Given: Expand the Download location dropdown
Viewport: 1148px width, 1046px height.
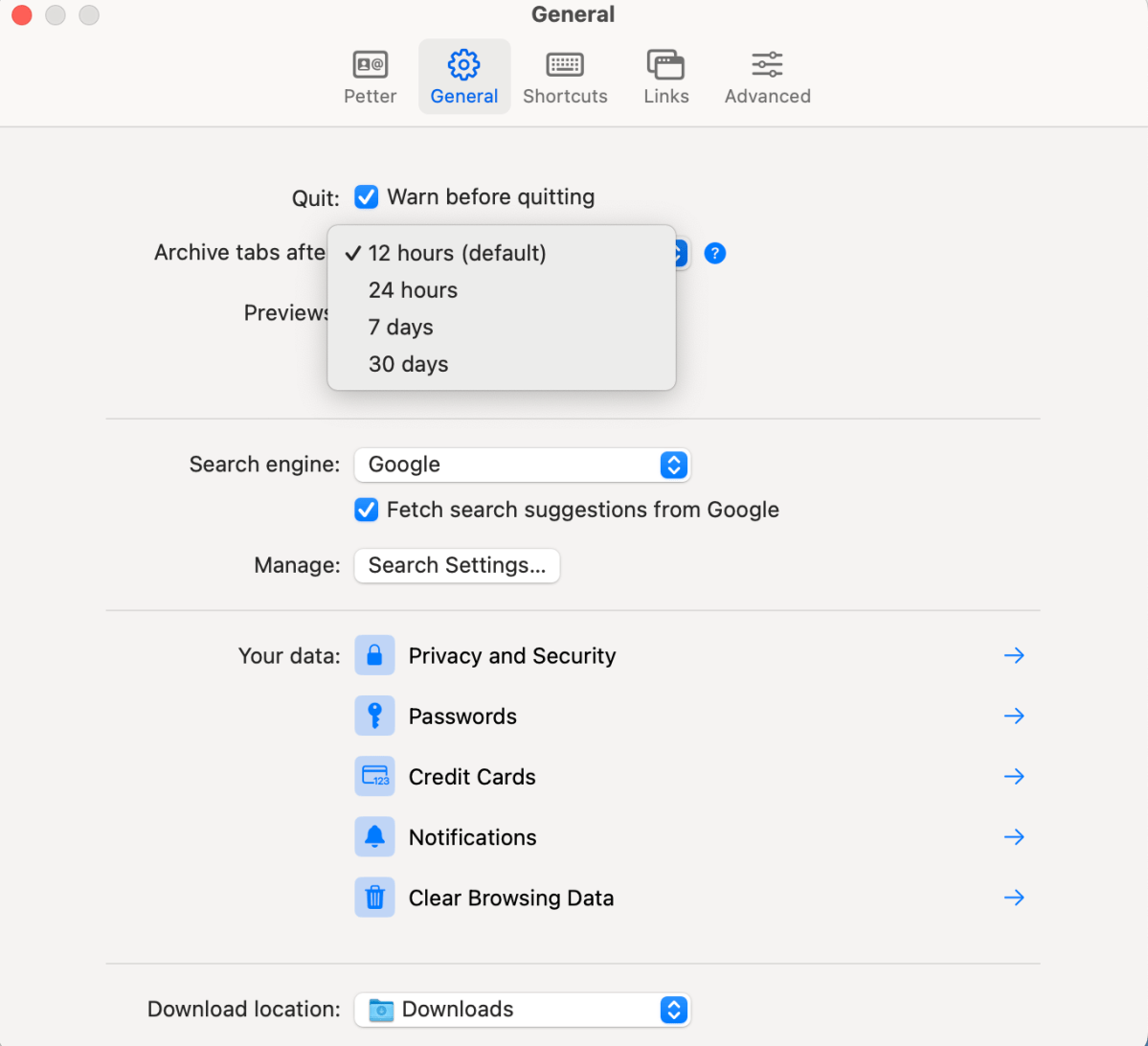Looking at the screenshot, I should coord(522,1010).
